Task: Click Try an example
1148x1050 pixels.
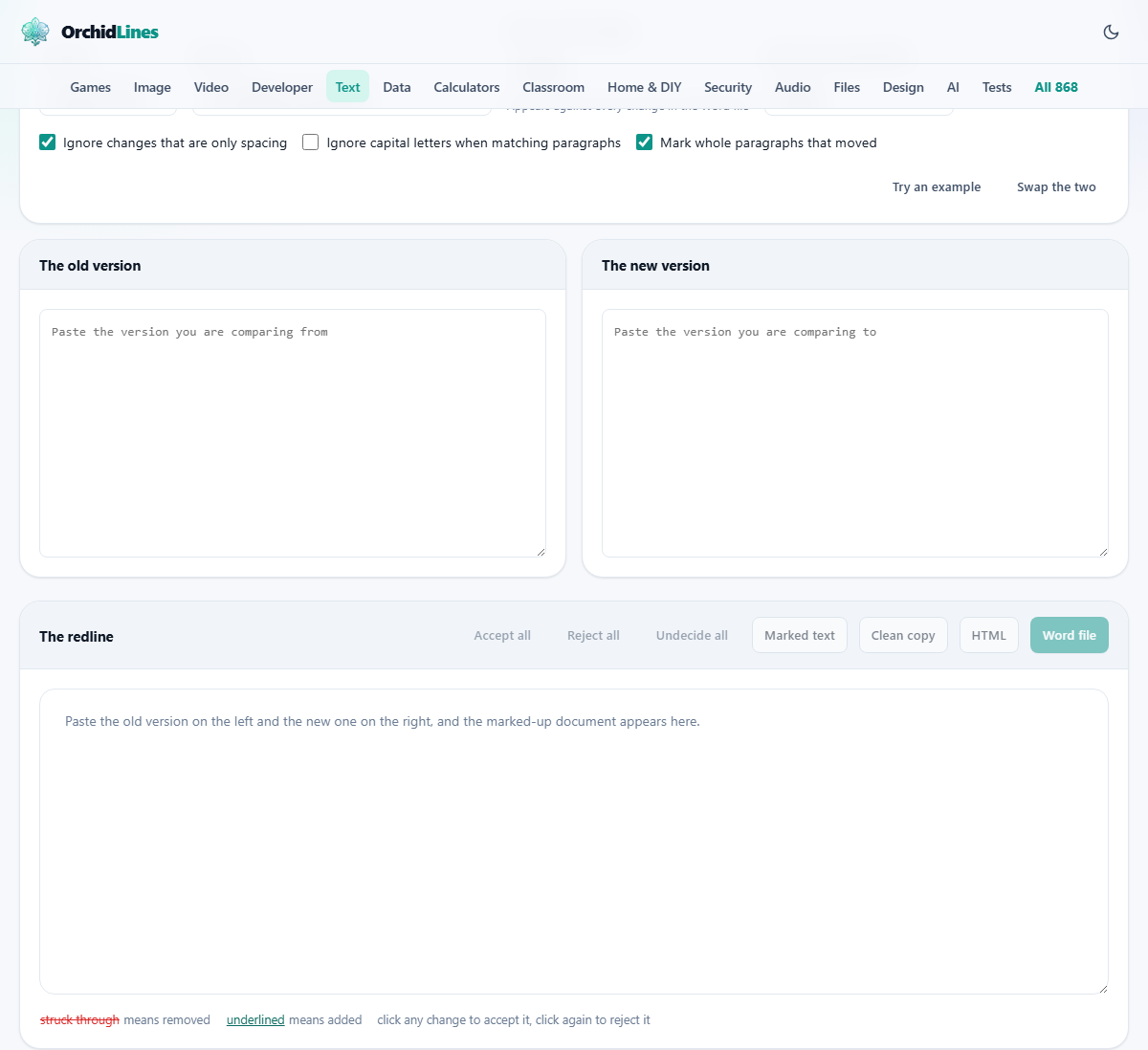Action: pos(937,186)
